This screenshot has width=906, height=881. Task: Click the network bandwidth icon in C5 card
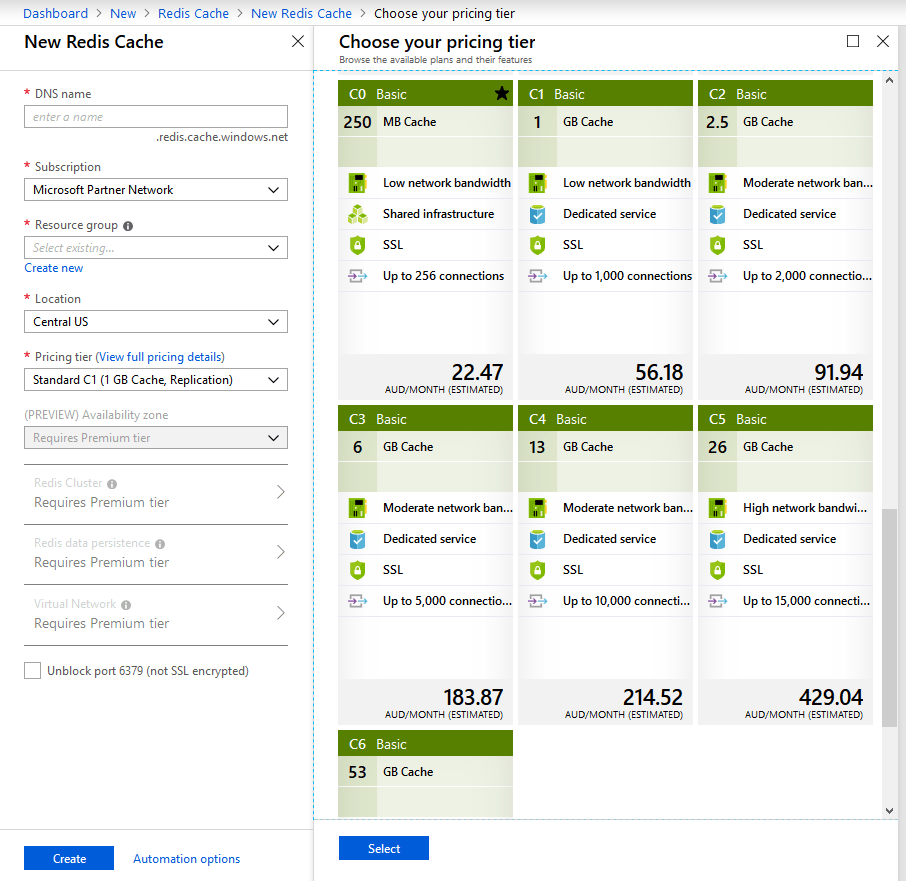(x=718, y=508)
